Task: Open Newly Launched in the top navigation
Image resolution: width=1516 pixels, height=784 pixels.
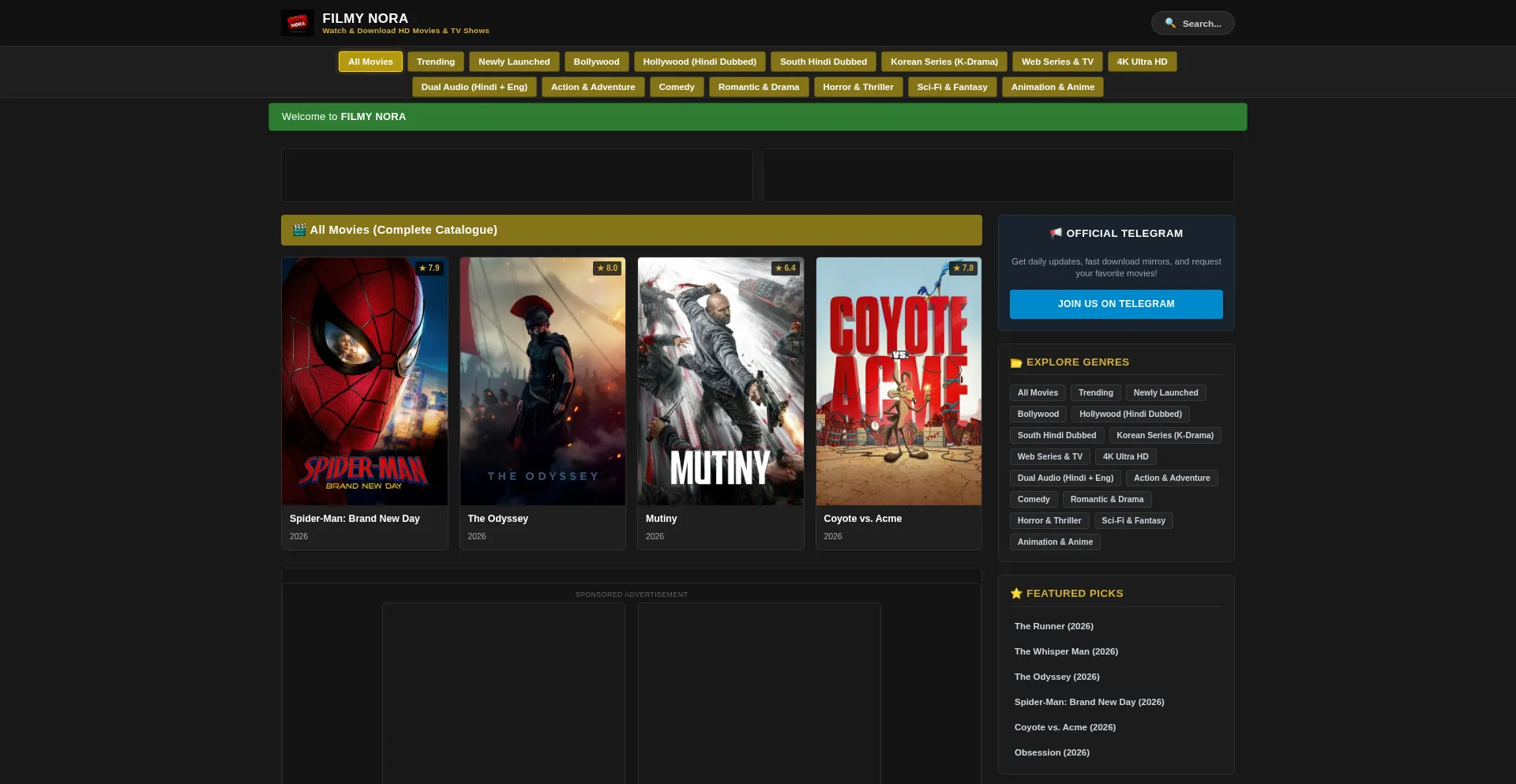Action: pos(514,62)
